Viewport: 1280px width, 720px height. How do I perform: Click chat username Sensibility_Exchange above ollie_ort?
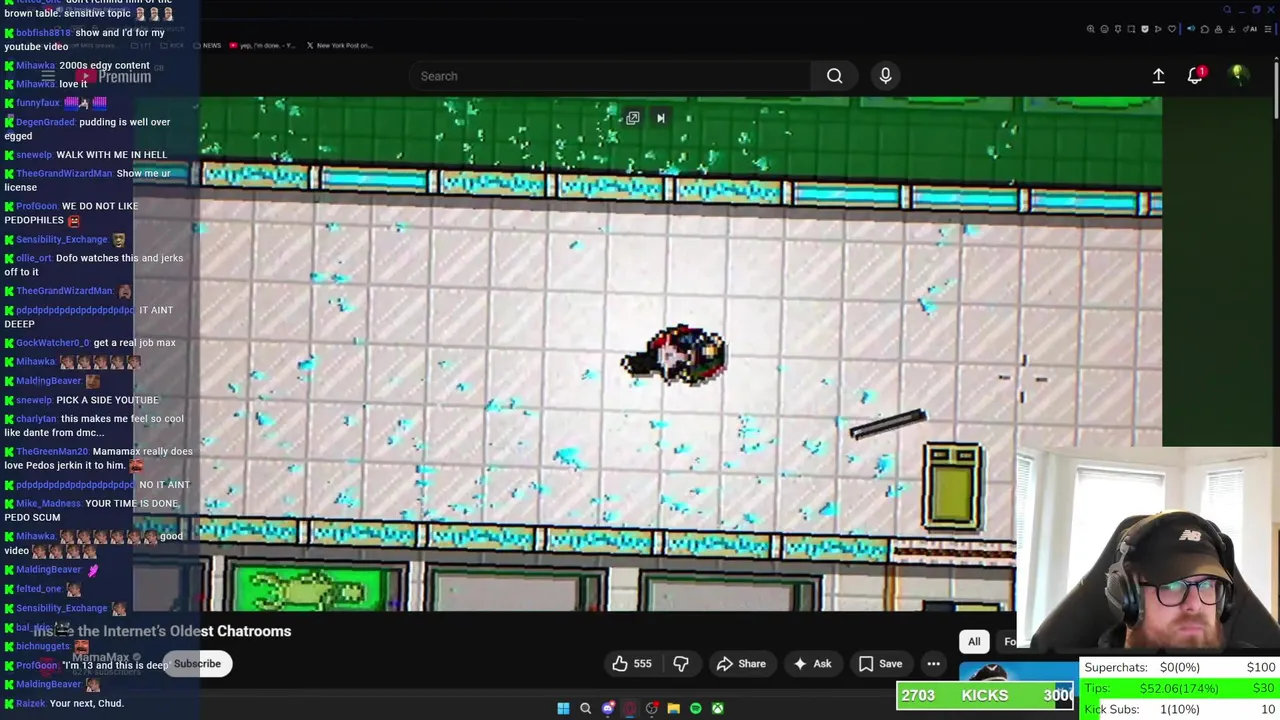click(x=62, y=240)
